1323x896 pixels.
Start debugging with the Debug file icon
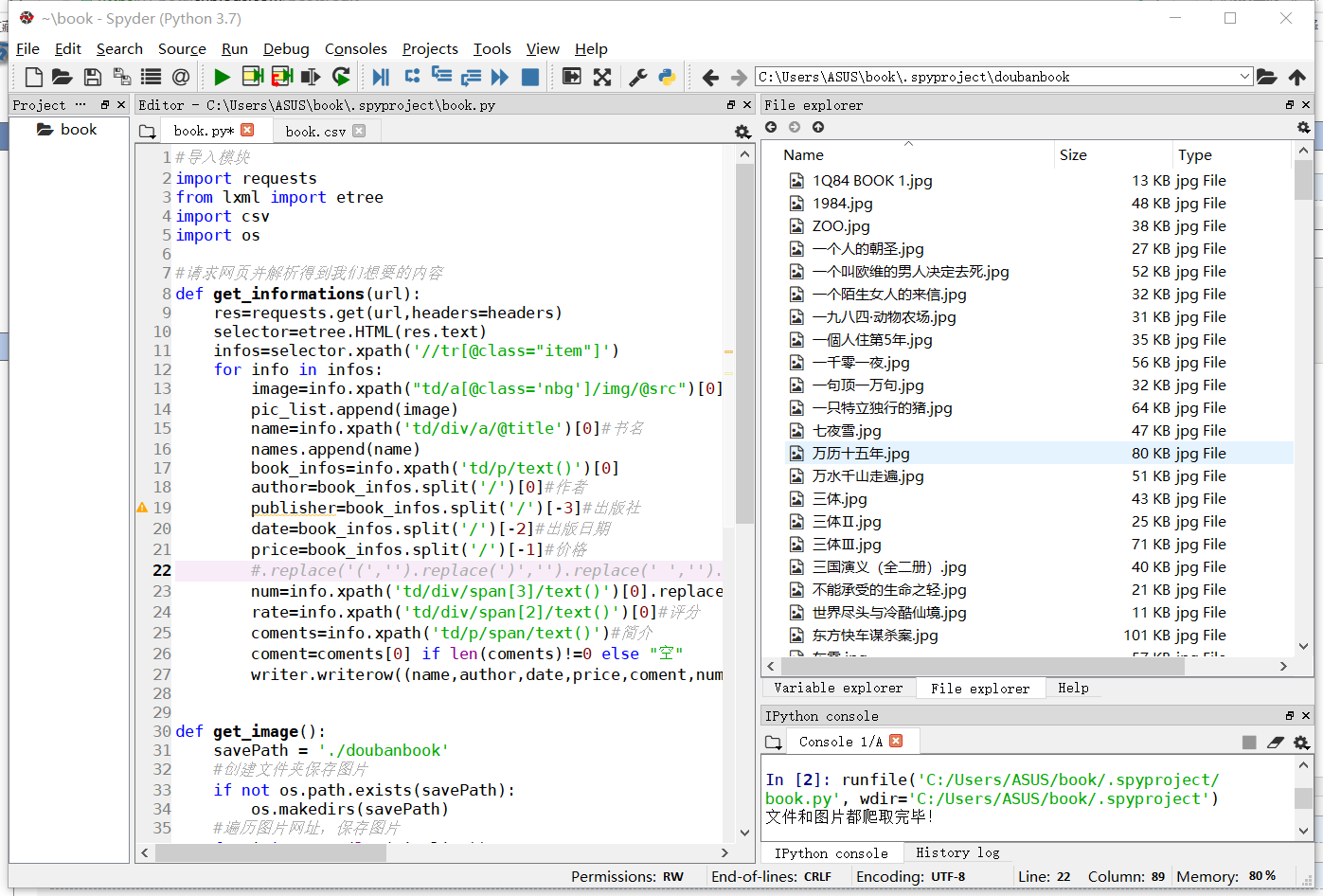point(381,77)
